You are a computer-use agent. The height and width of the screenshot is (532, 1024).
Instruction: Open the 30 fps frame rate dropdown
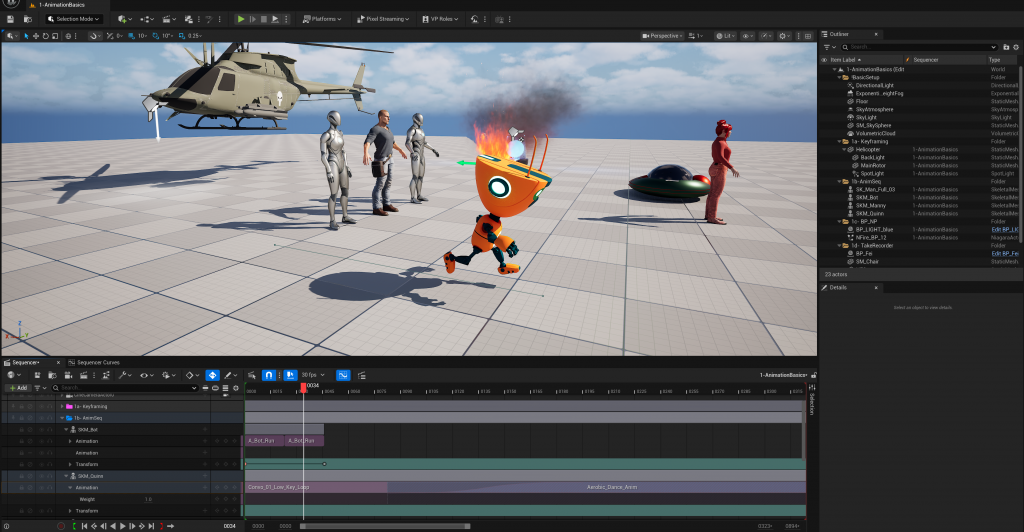tap(313, 375)
